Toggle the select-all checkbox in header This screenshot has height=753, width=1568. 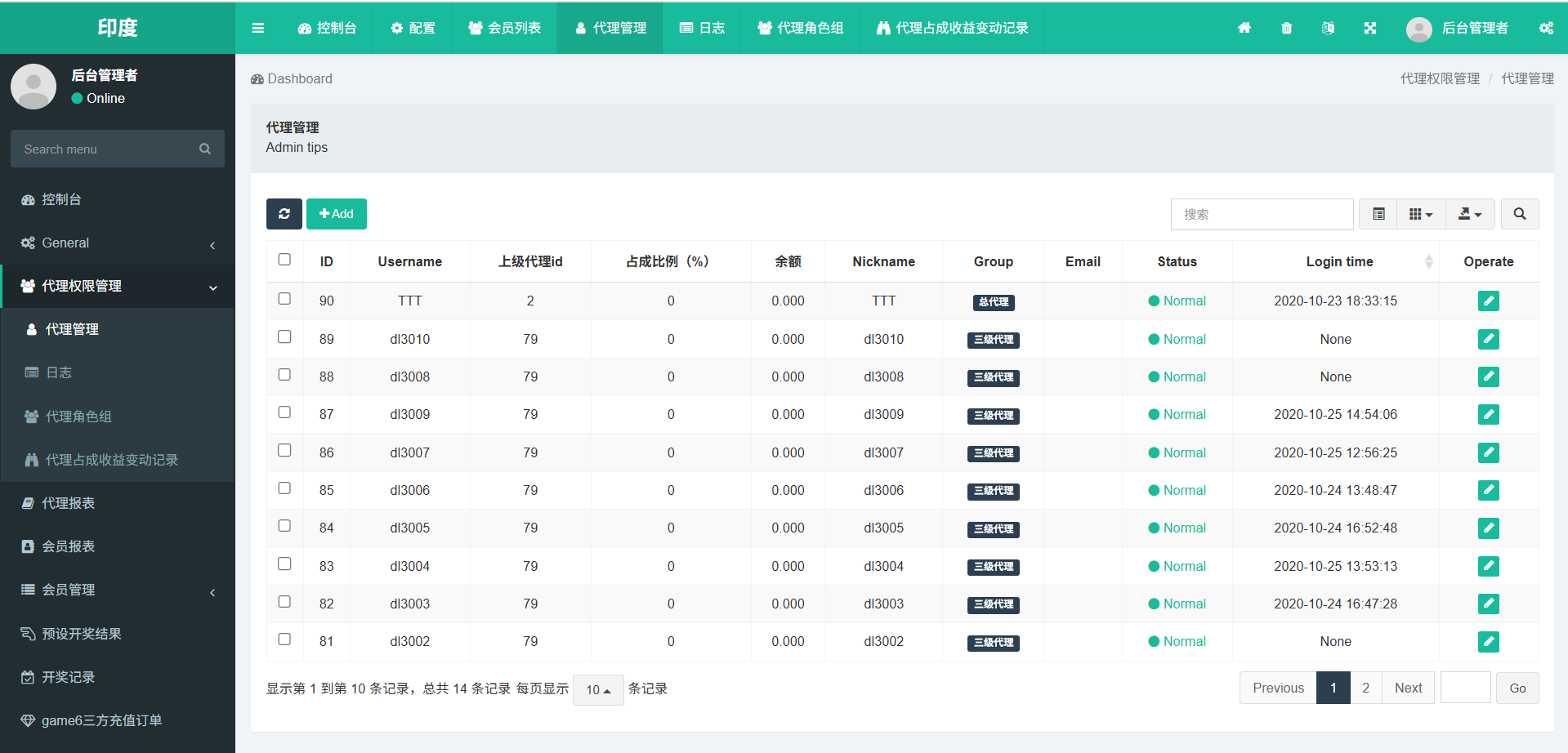(x=284, y=260)
